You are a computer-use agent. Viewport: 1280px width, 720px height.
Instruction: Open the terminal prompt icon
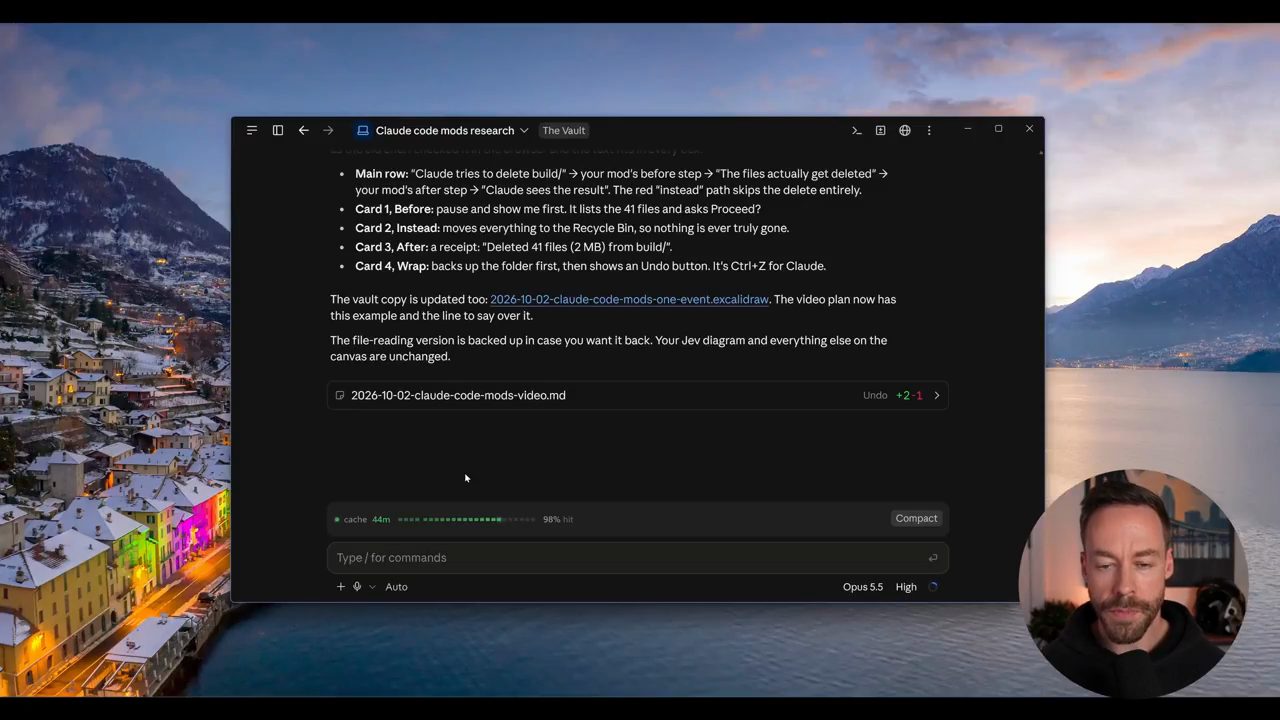856,130
